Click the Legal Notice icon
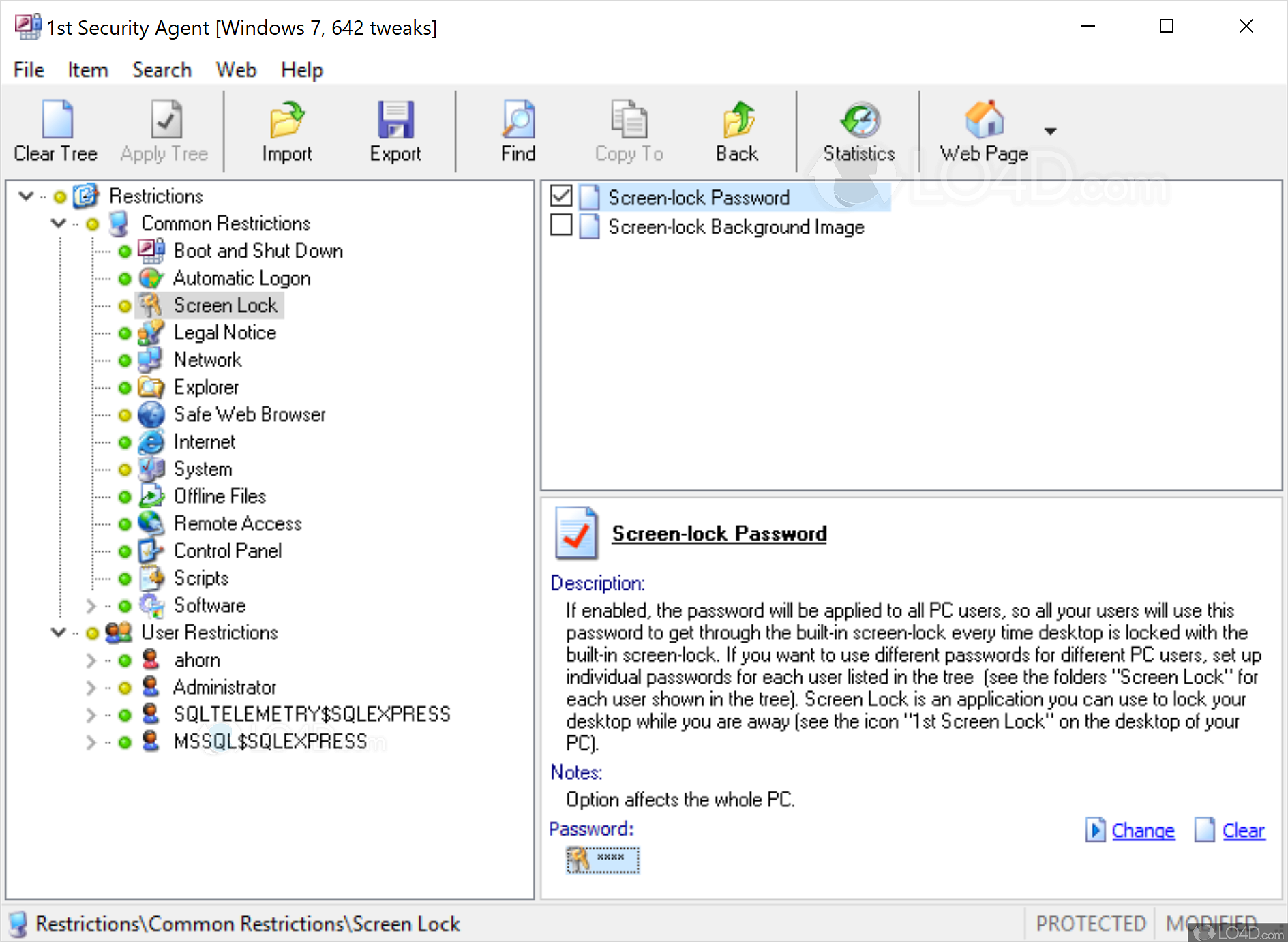 coord(151,333)
